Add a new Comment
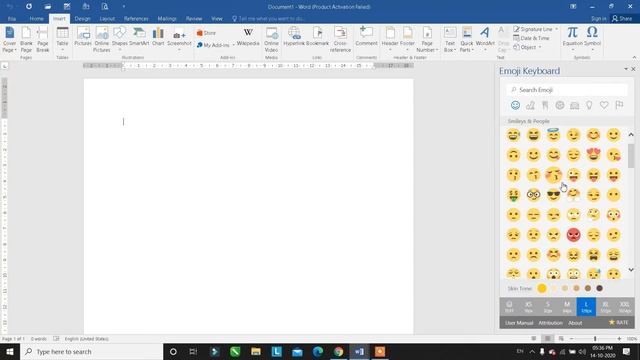This screenshot has height=360, width=640. tap(366, 37)
